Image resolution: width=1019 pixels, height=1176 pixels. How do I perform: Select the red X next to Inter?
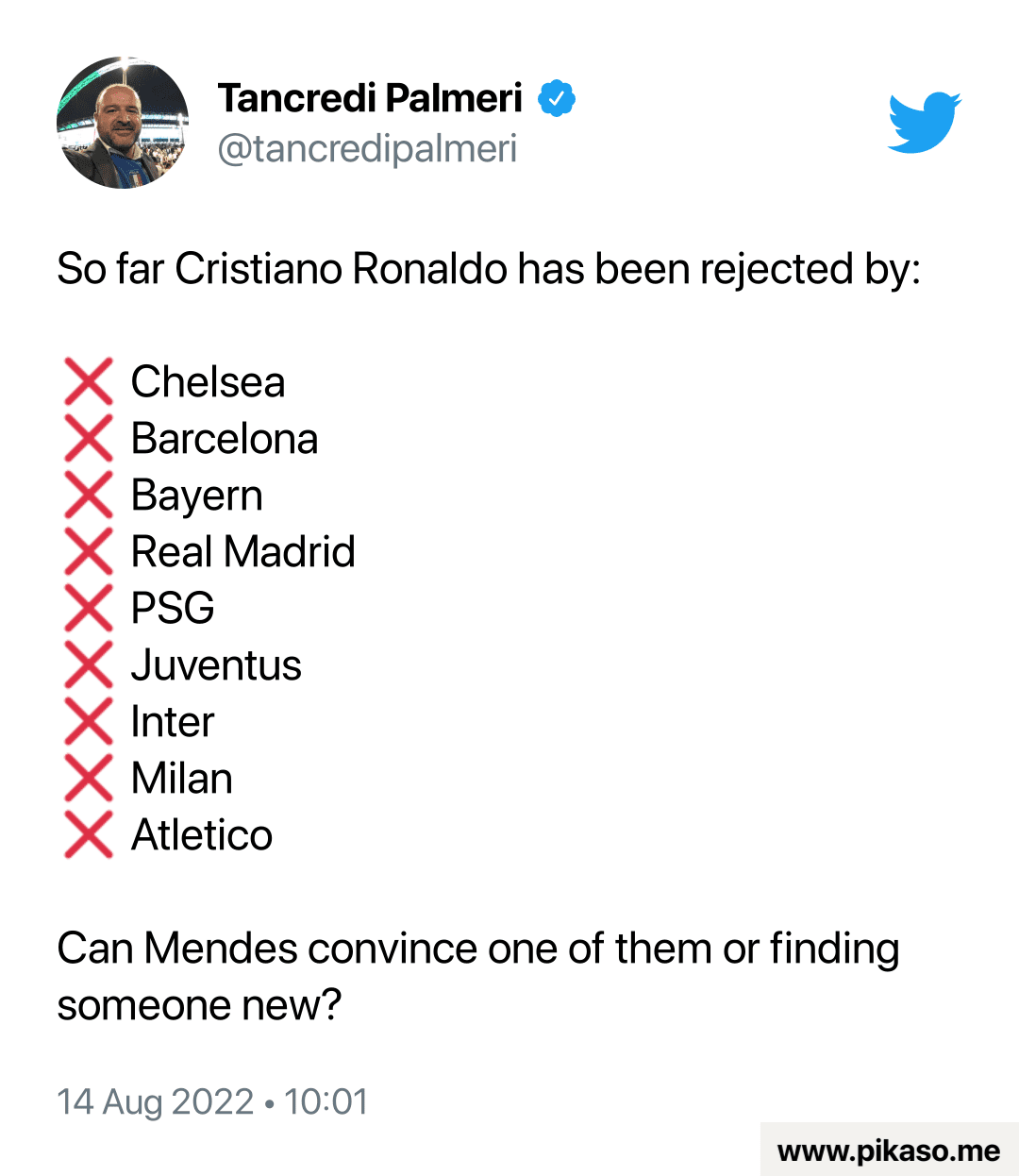click(89, 722)
